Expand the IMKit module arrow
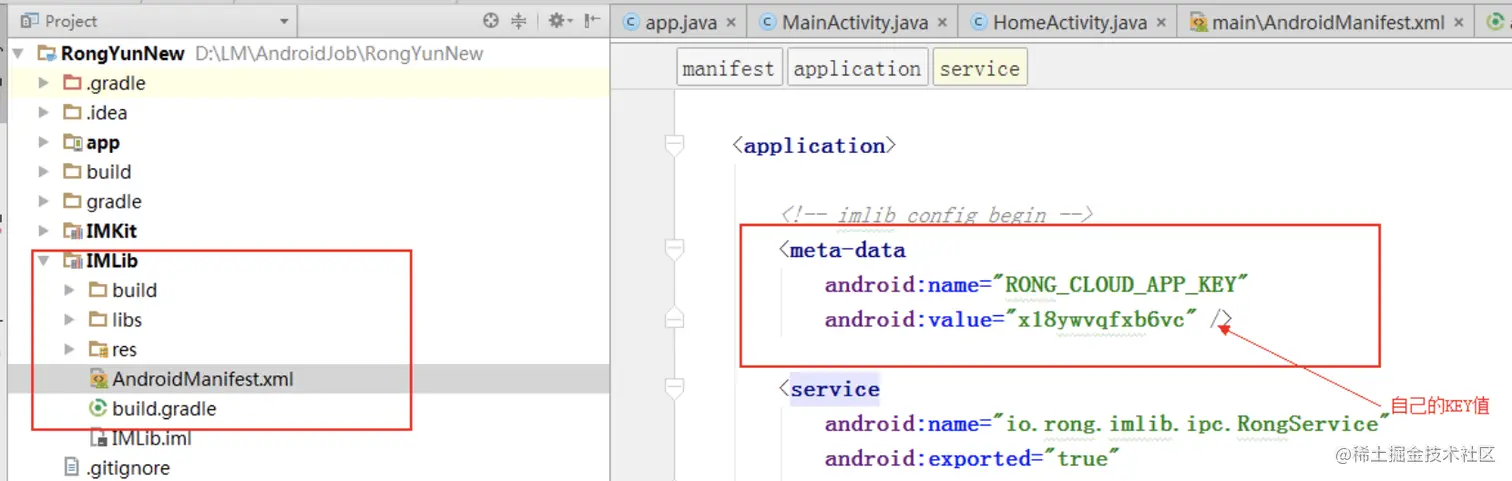1512x481 pixels. (44, 231)
